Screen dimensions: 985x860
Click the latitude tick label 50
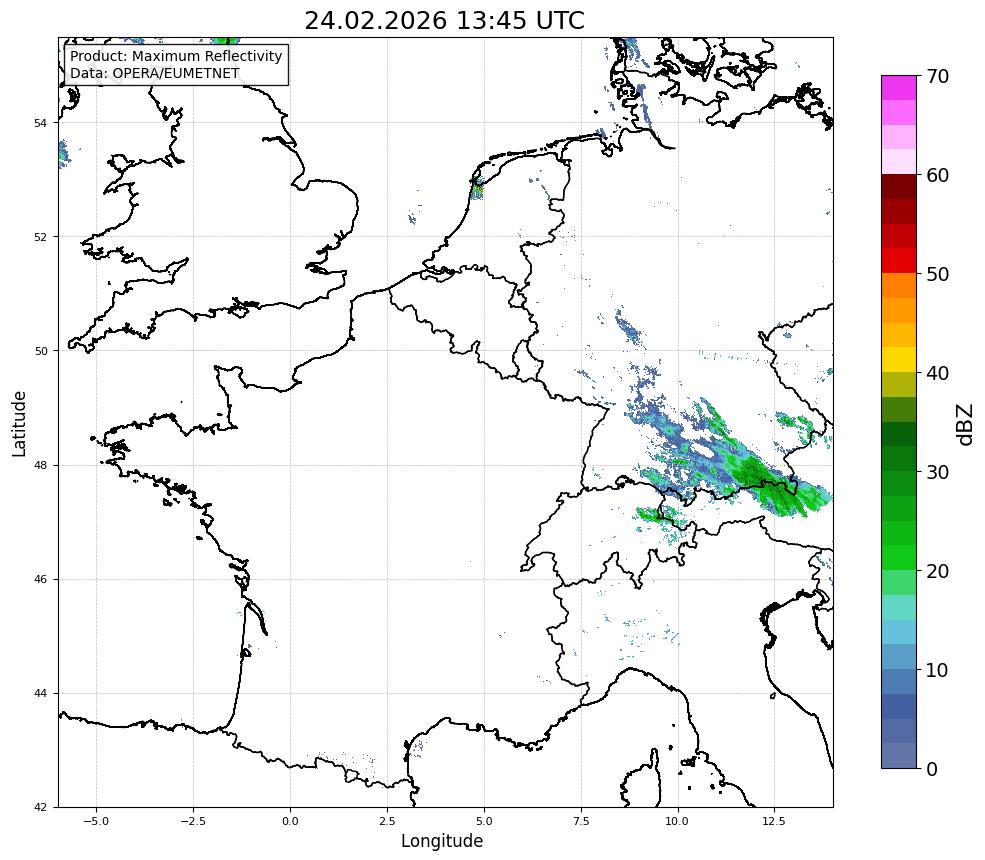tap(40, 351)
